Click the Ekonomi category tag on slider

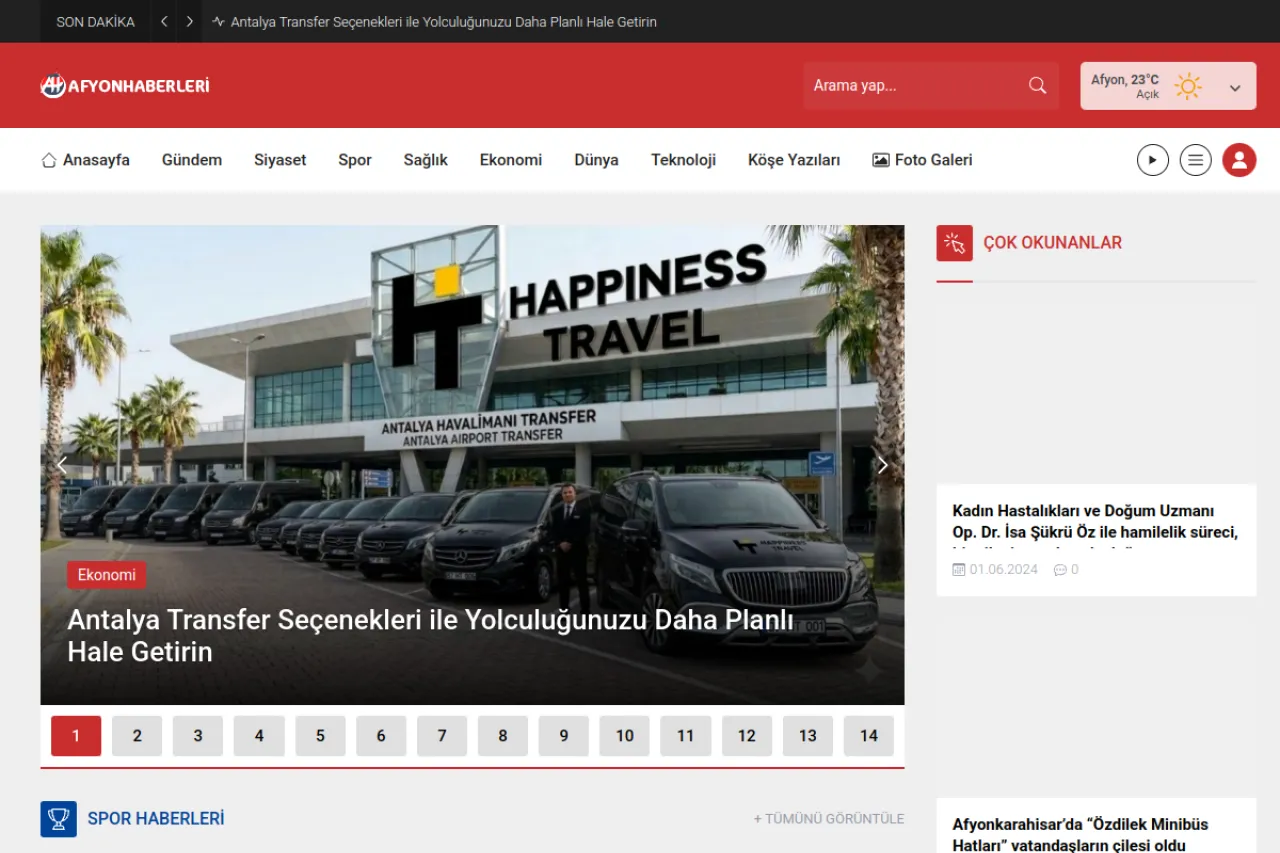click(x=107, y=575)
